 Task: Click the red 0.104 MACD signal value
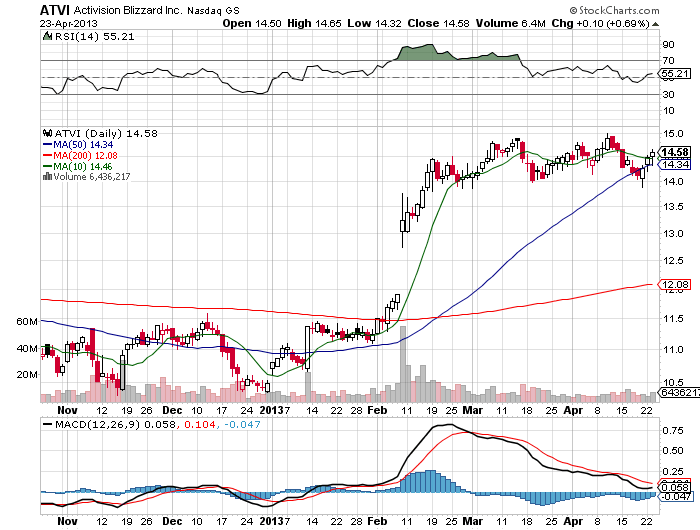200,424
